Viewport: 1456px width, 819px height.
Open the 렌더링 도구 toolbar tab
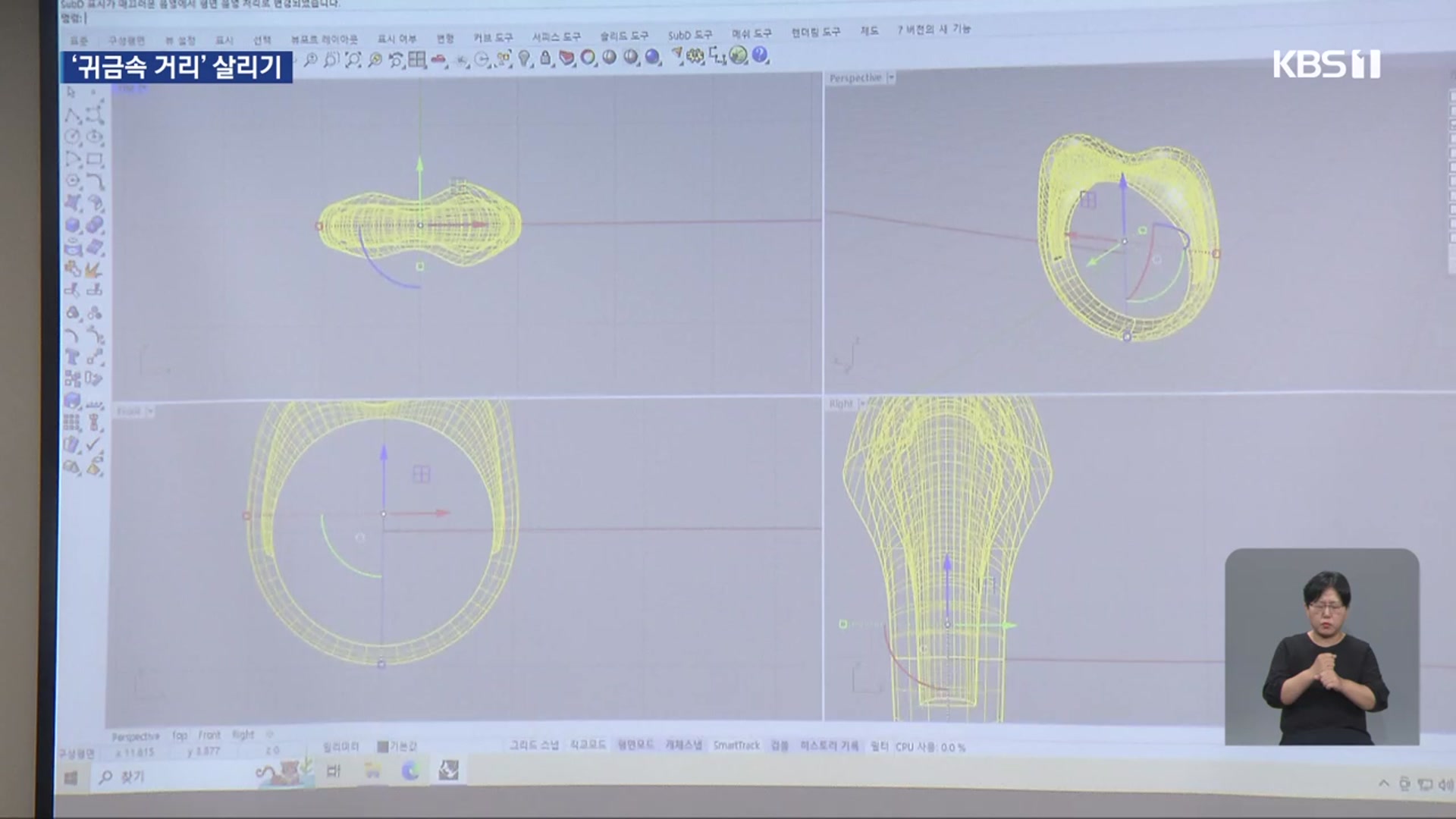816,32
